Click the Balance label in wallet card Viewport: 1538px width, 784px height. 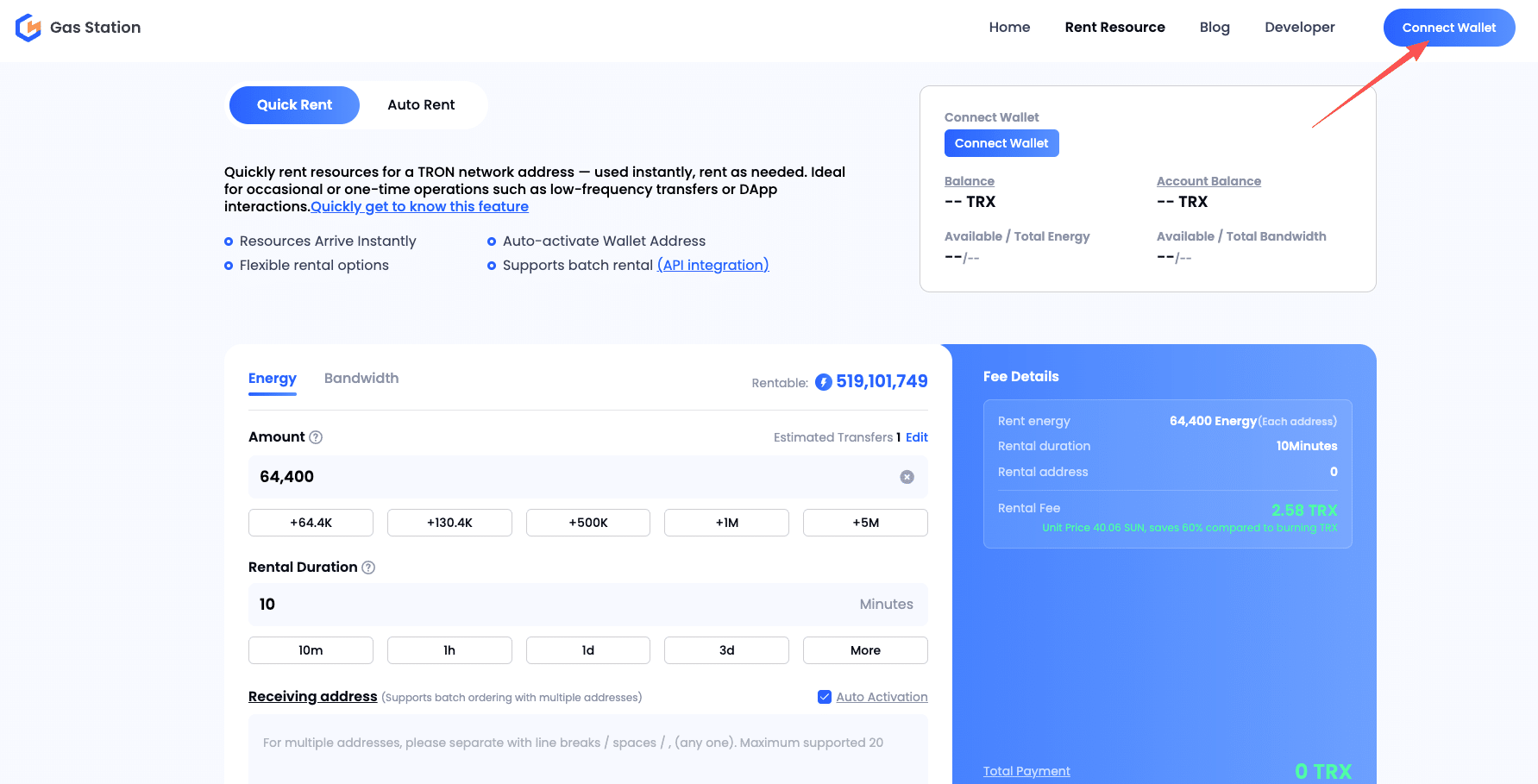tap(970, 181)
